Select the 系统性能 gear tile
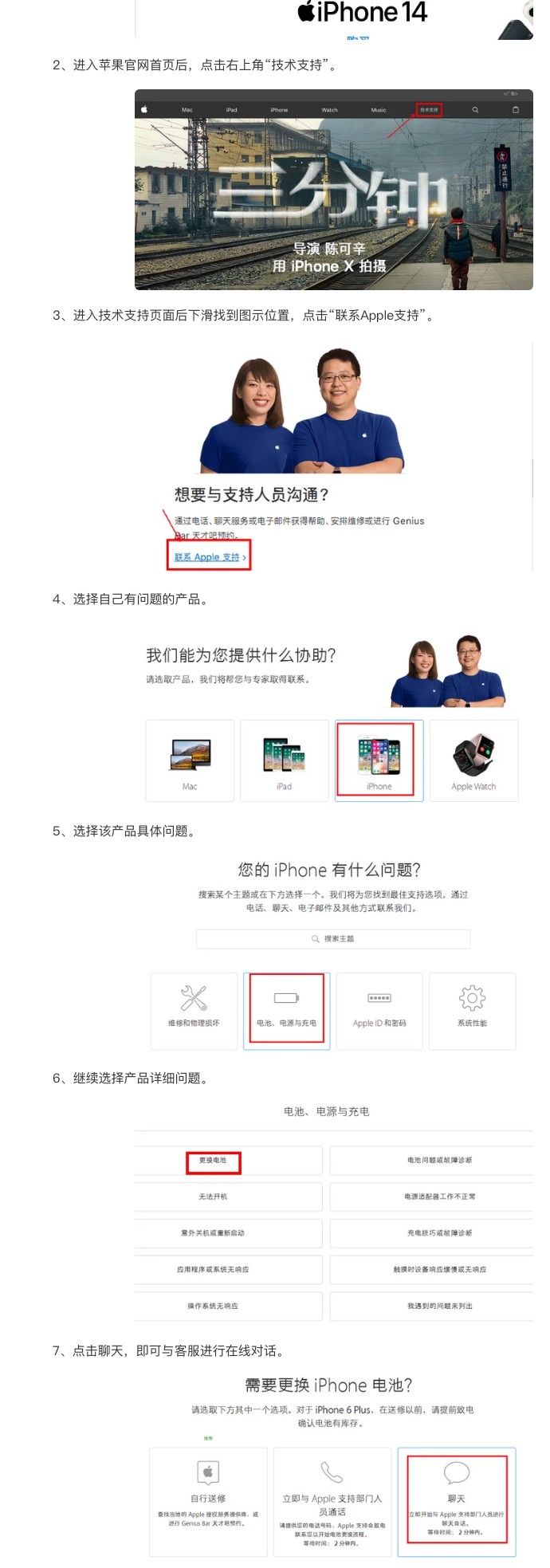The image size is (550, 1568). 473,1011
